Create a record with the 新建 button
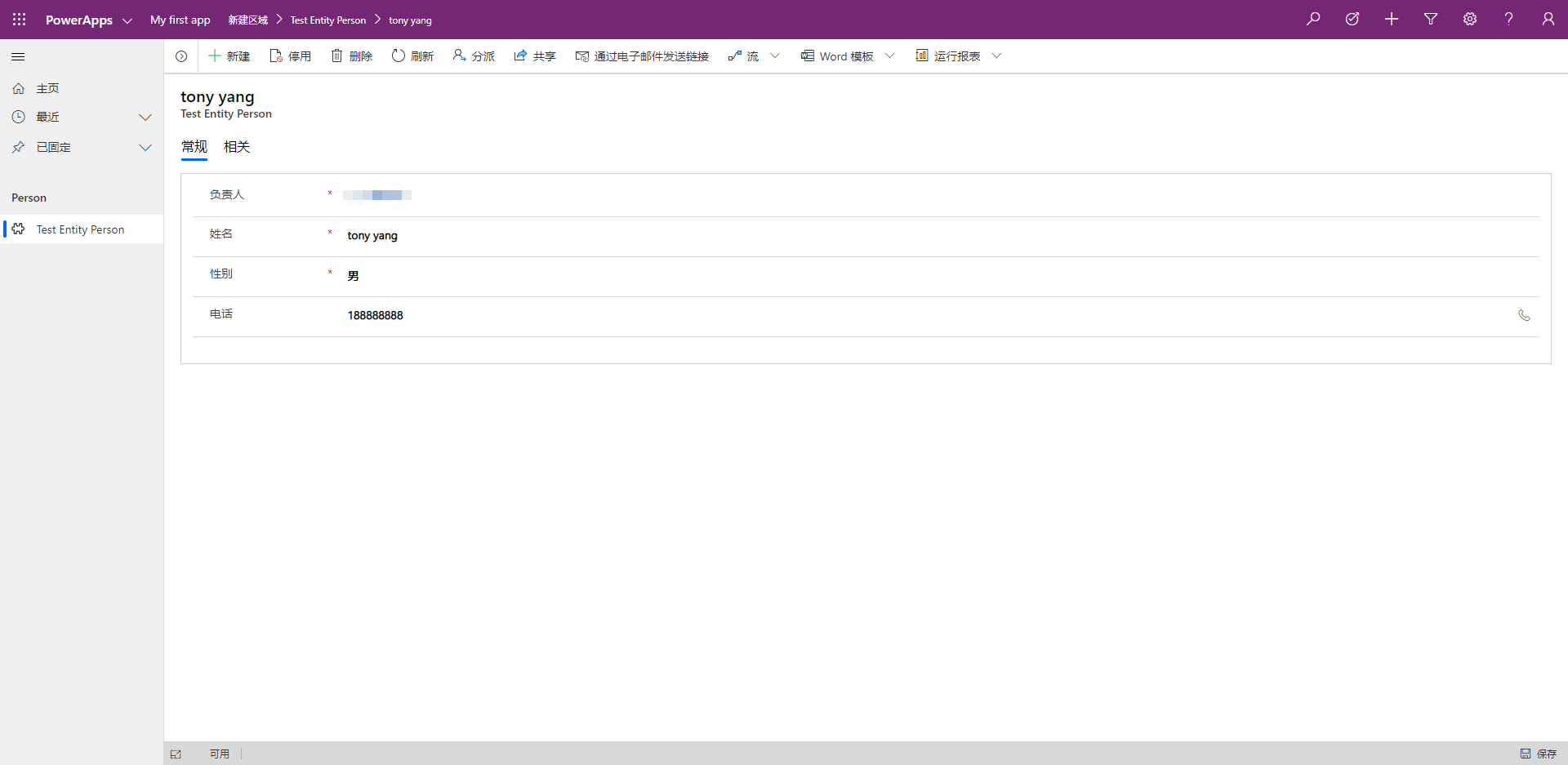The image size is (1568, 765). (x=229, y=56)
